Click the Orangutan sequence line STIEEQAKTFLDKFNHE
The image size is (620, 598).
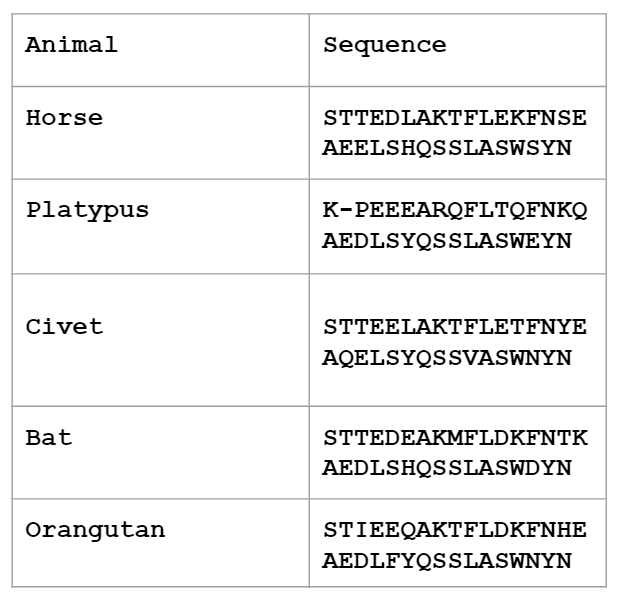pyautogui.click(x=455, y=531)
